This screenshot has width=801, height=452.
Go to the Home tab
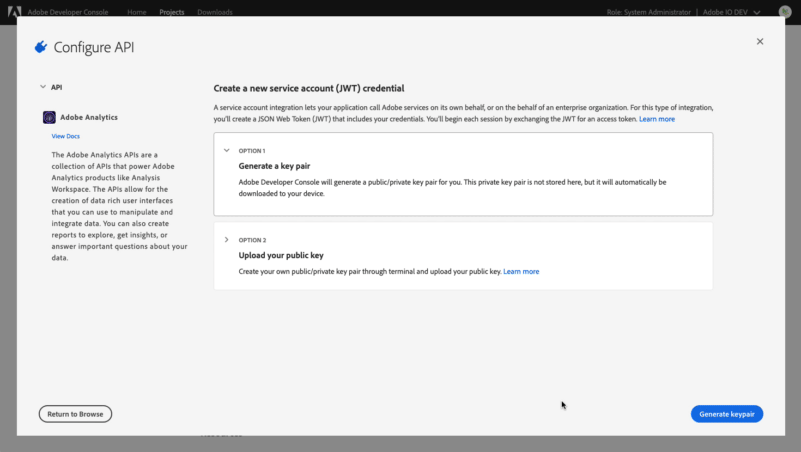(x=136, y=12)
